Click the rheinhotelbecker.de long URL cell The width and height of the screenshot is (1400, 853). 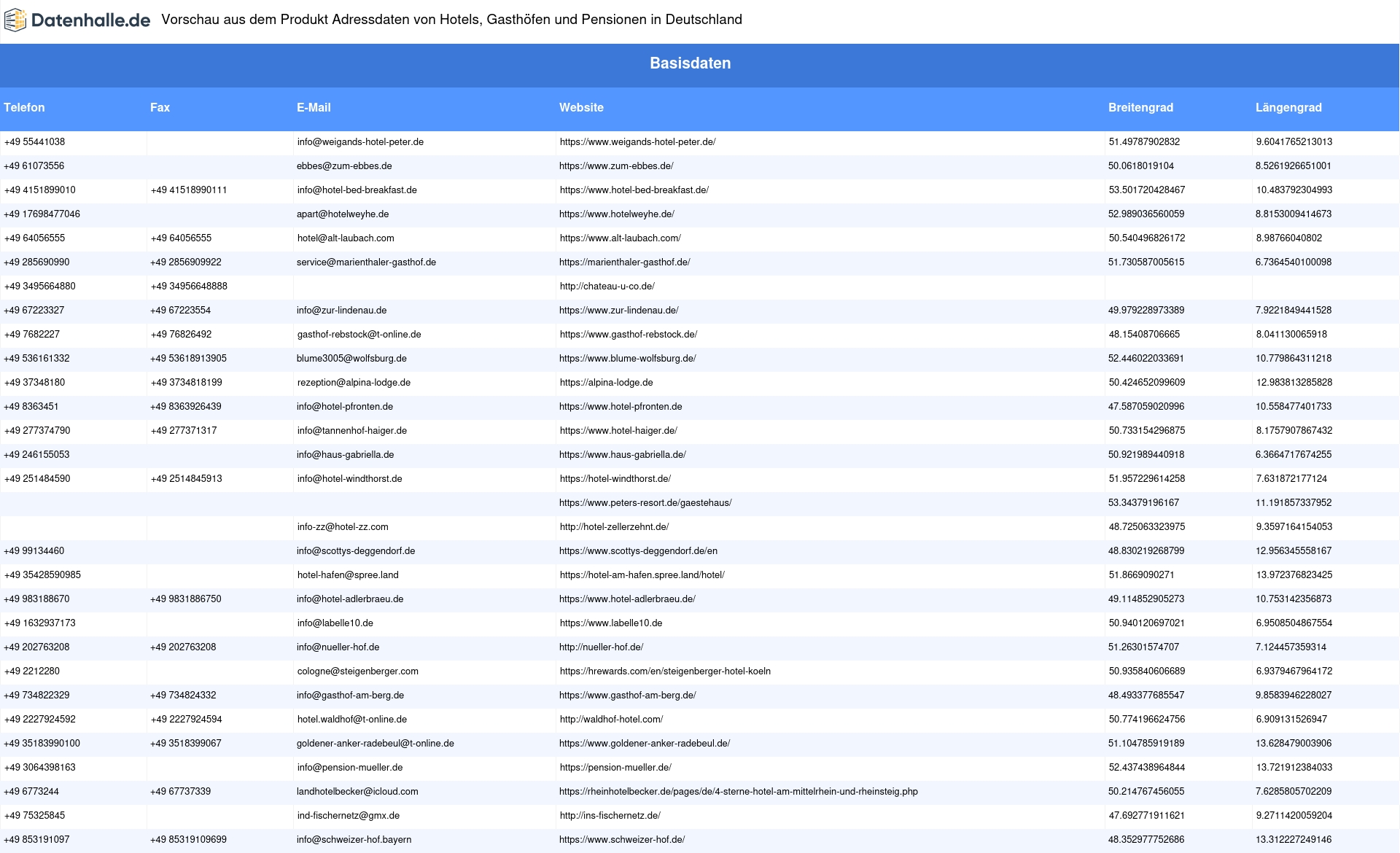click(739, 792)
